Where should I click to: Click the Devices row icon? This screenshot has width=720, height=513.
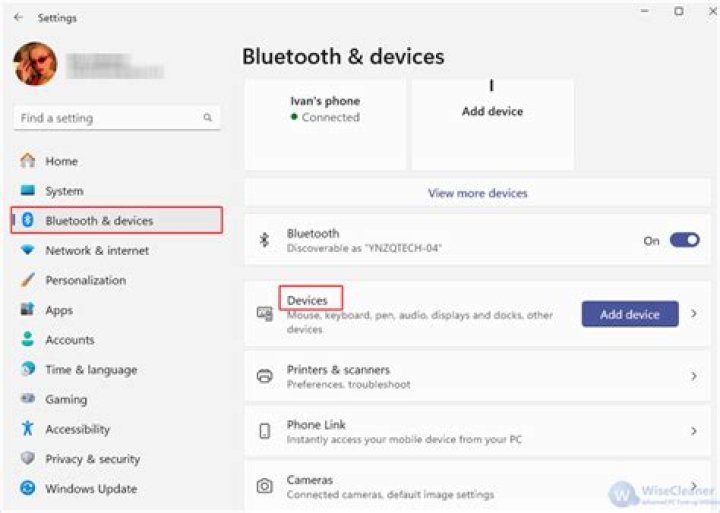(x=264, y=314)
